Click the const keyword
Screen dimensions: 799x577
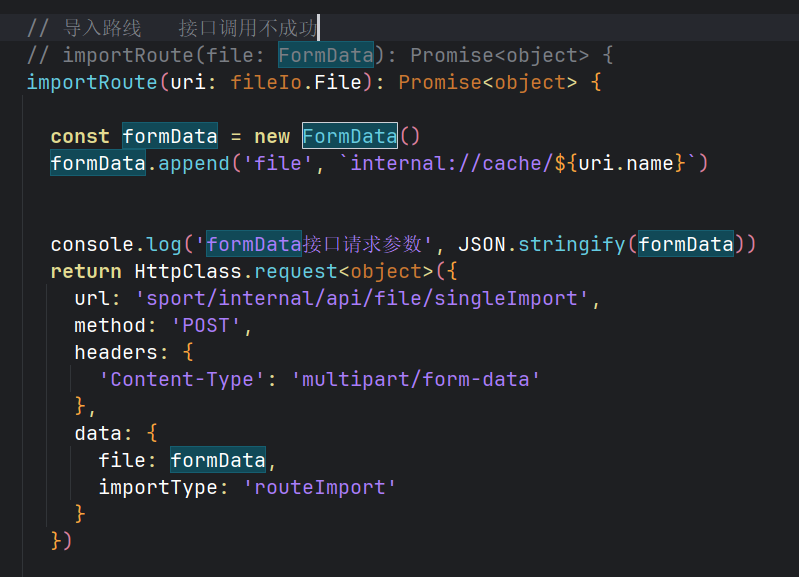tap(80, 136)
